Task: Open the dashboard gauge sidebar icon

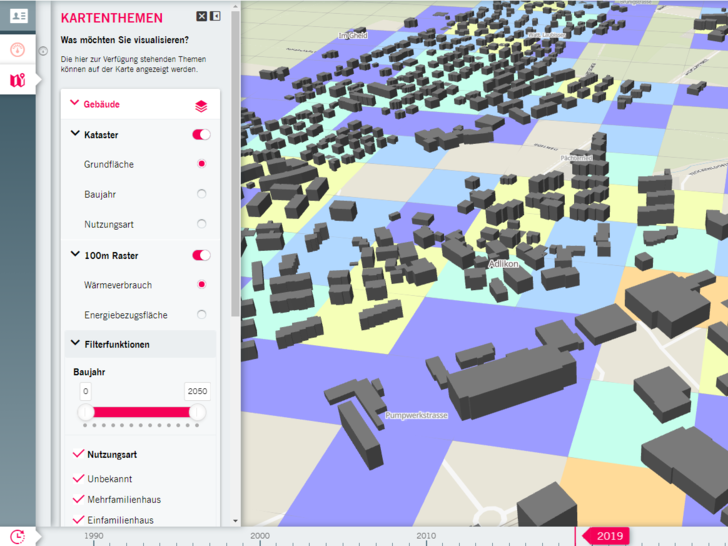Action: (x=18, y=50)
